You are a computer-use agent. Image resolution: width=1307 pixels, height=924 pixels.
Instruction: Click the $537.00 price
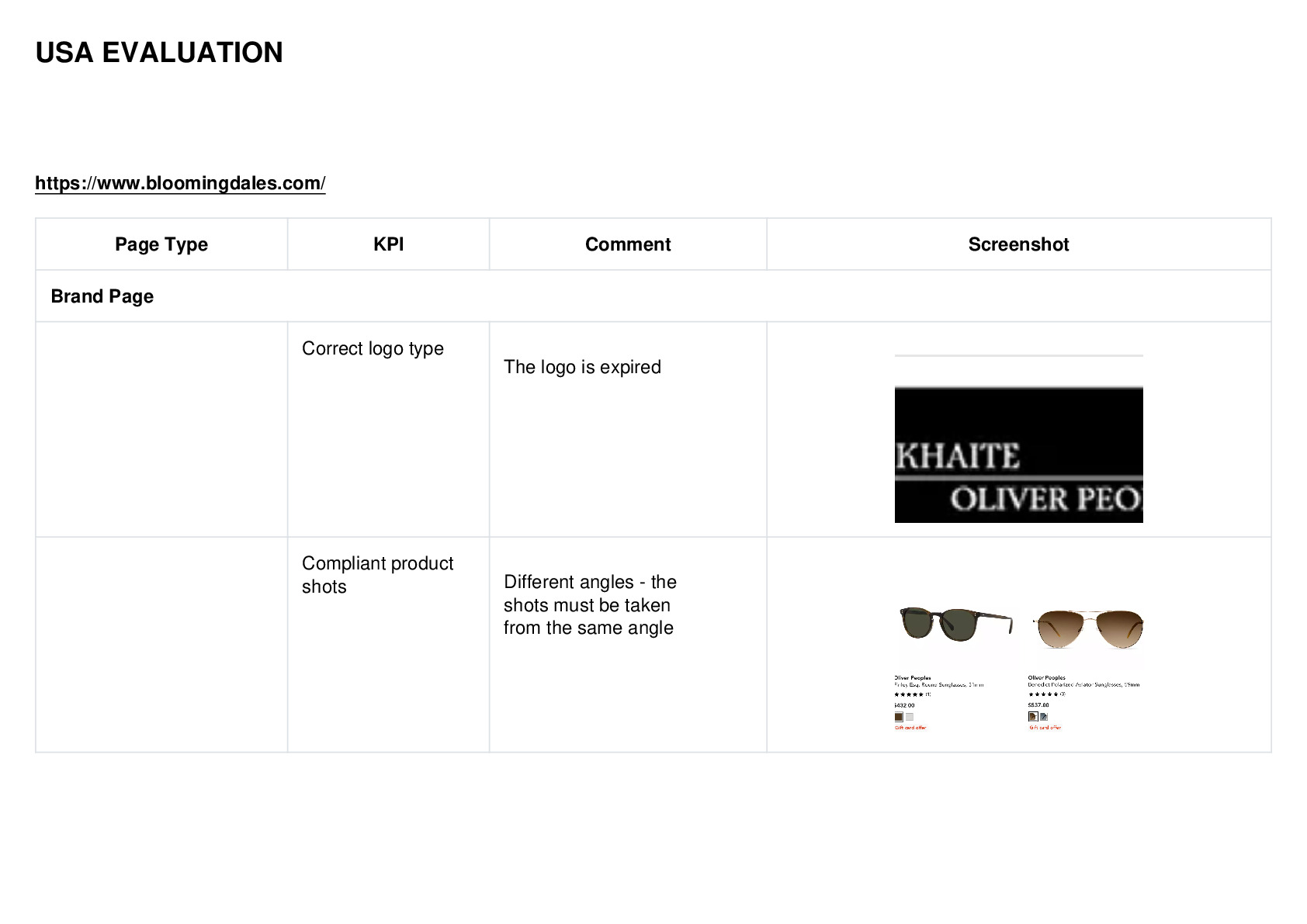point(1038,705)
